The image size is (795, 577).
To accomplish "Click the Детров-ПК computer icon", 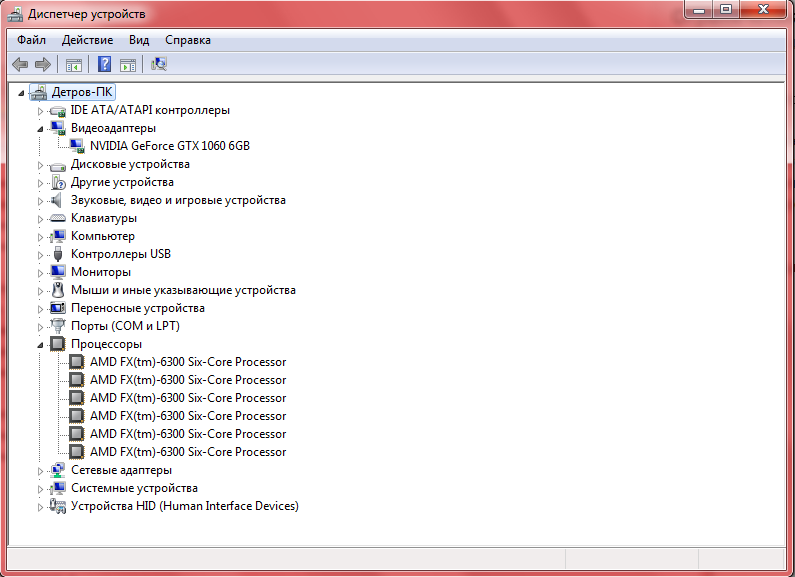I will (39, 92).
